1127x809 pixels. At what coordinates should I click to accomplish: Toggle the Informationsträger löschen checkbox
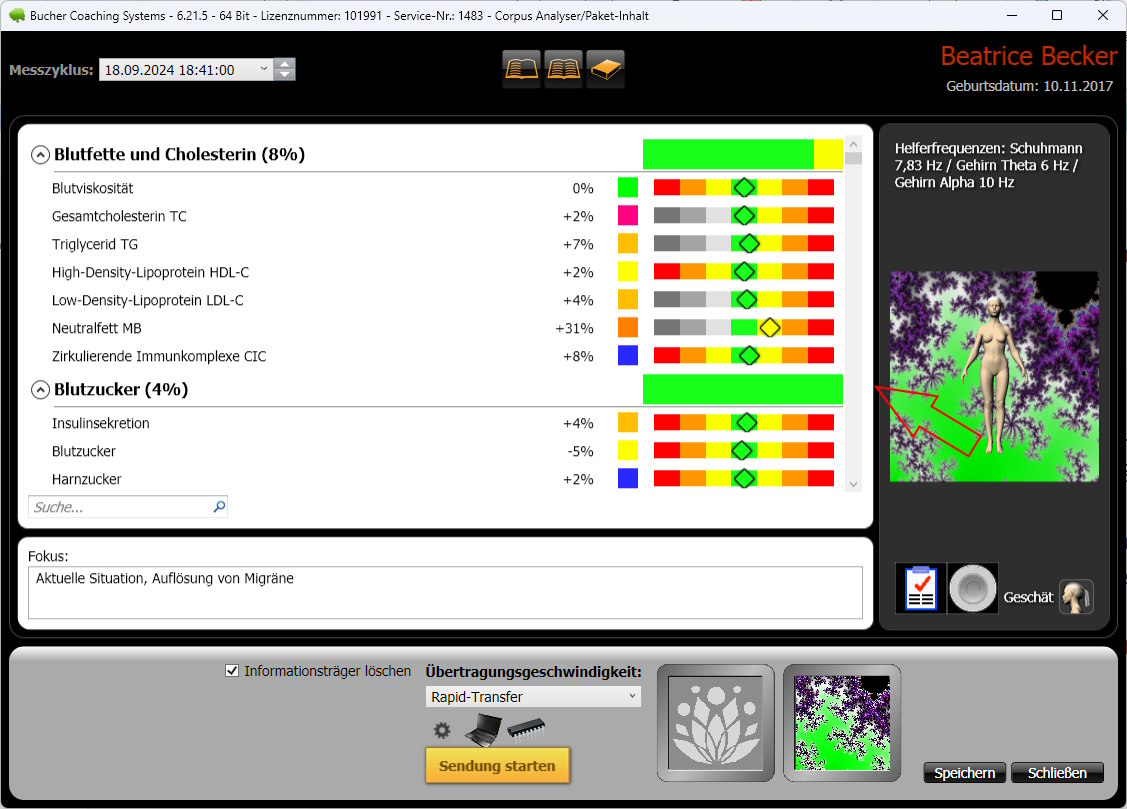pos(232,671)
